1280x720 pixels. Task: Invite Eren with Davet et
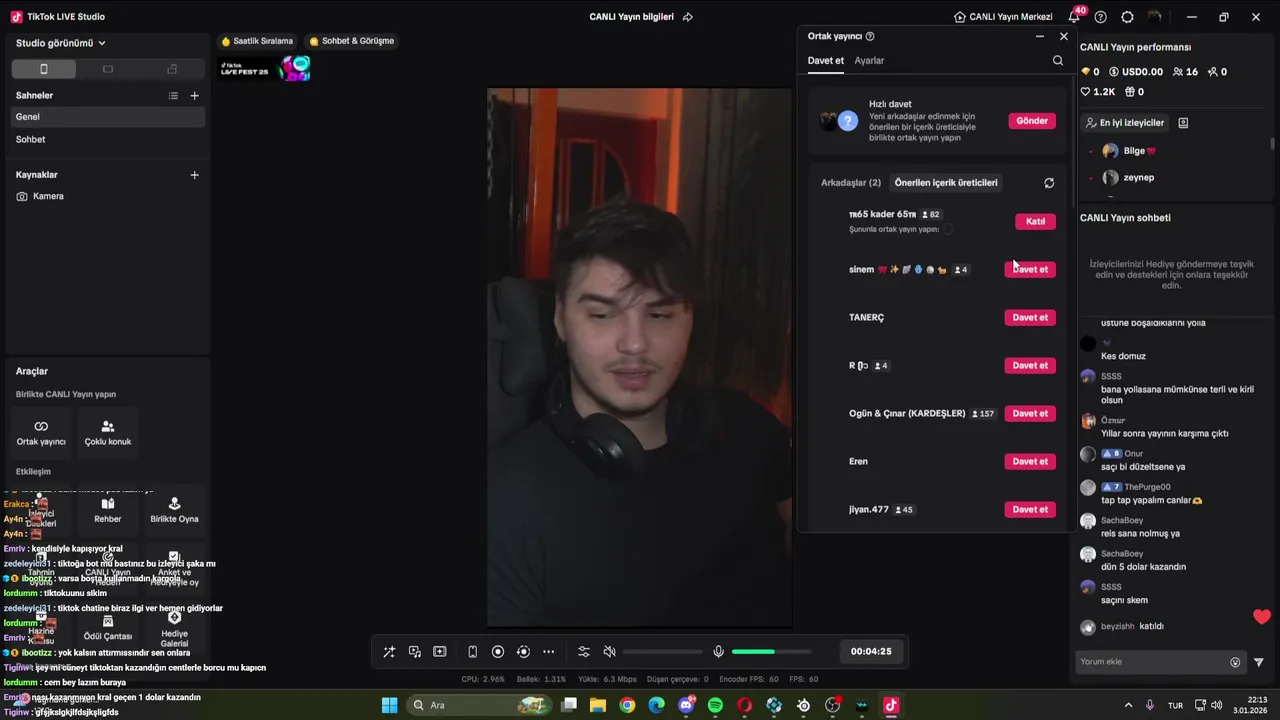pos(1030,461)
